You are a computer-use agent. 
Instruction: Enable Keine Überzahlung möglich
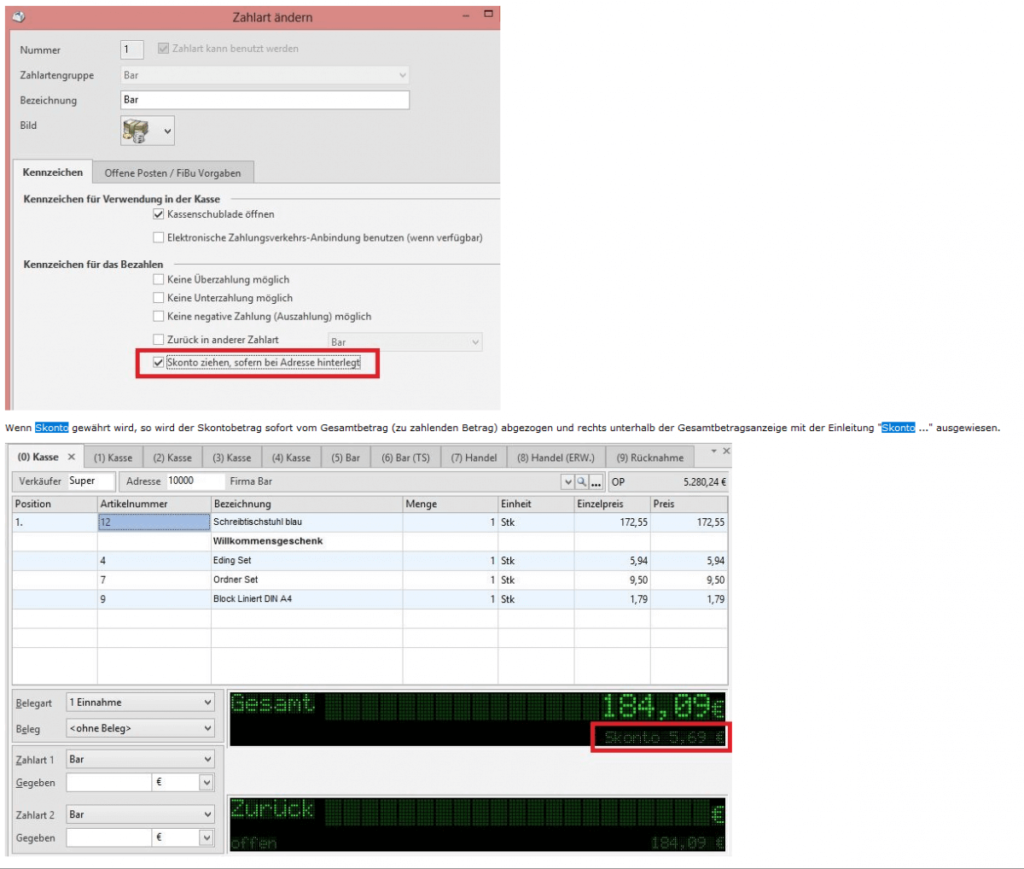[x=158, y=280]
